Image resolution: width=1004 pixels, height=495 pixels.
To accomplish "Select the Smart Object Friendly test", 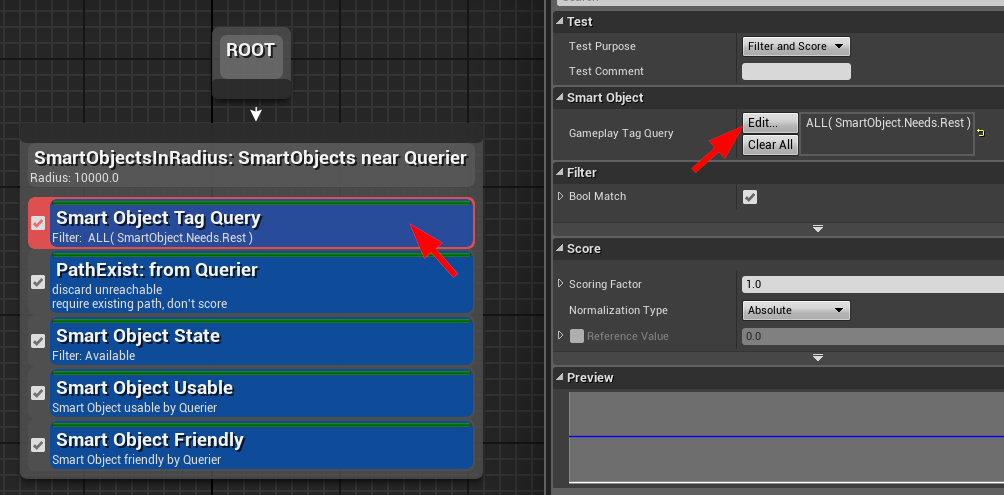I will (x=260, y=446).
